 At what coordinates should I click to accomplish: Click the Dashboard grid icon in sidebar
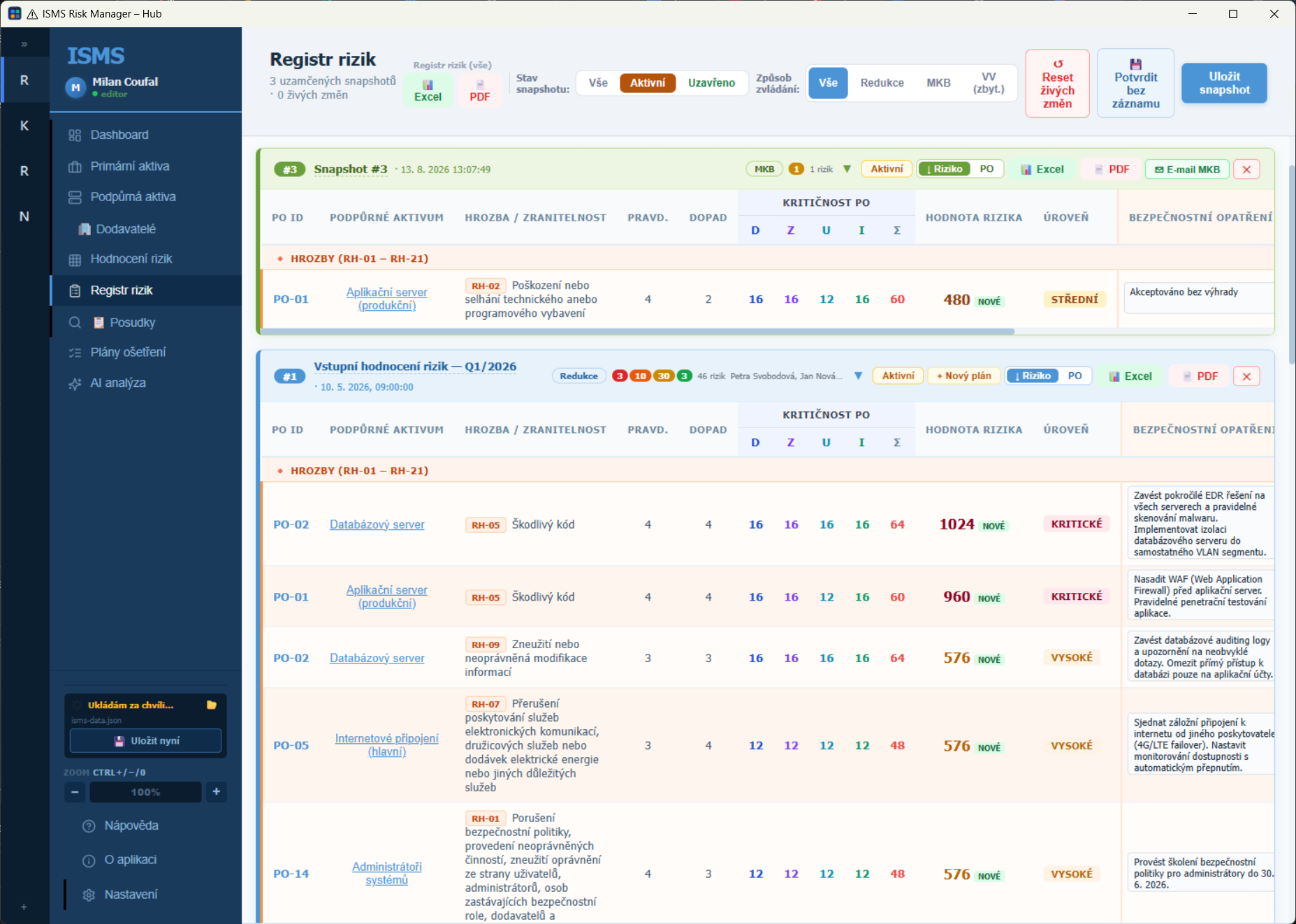tap(75, 135)
